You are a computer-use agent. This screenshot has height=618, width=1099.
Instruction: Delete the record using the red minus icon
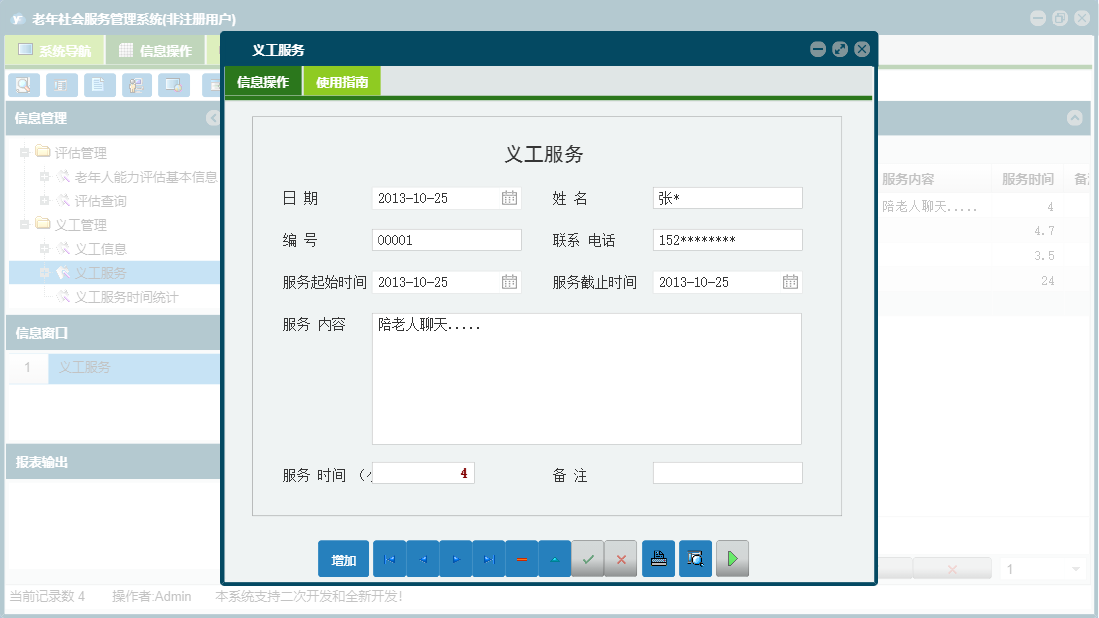521,558
